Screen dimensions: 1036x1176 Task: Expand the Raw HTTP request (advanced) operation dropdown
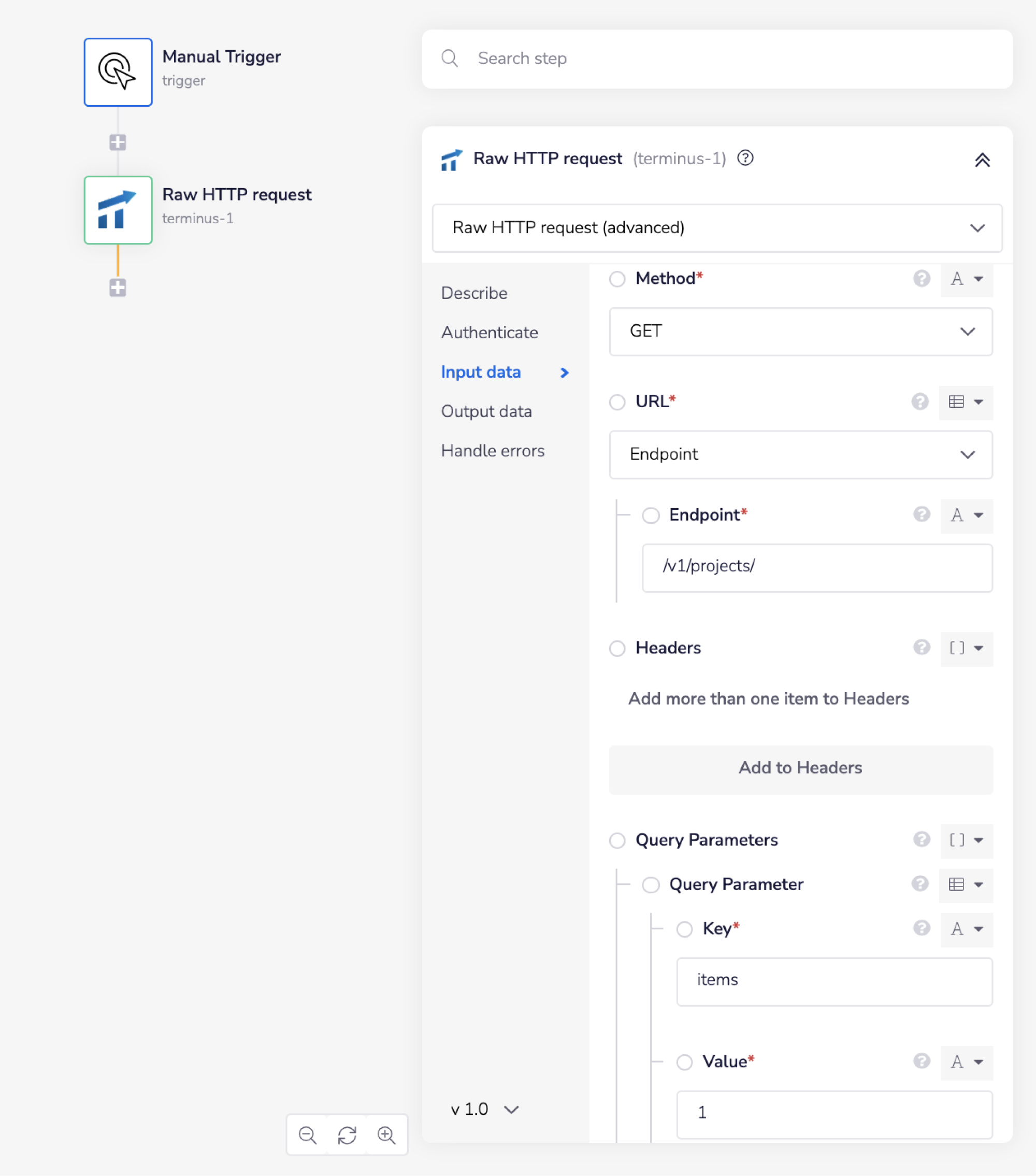click(717, 228)
